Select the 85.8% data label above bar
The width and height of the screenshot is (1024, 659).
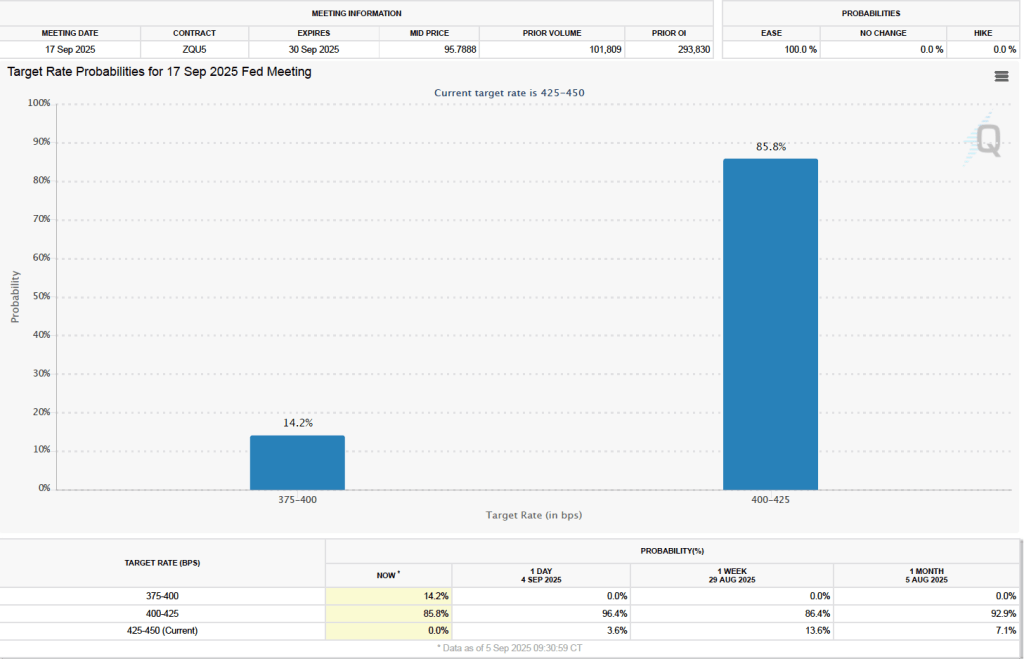click(770, 147)
